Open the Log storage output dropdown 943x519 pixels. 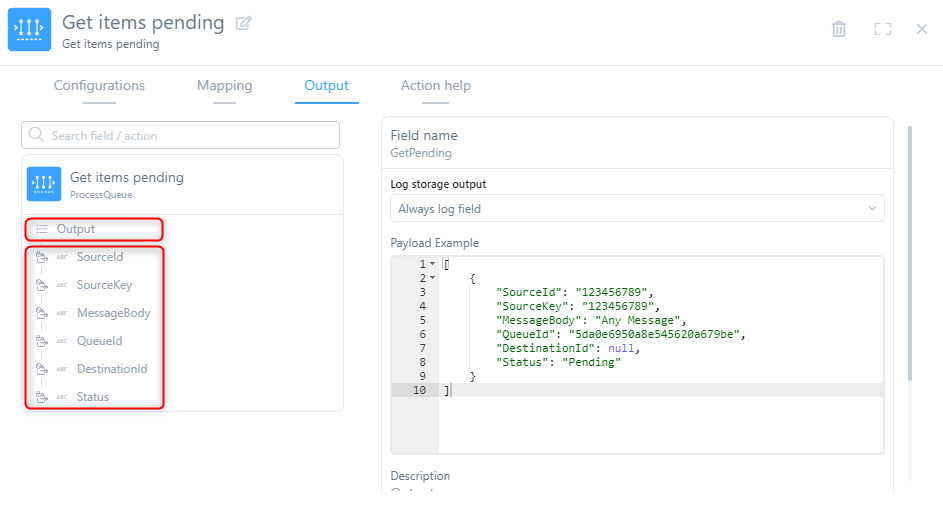(x=637, y=209)
